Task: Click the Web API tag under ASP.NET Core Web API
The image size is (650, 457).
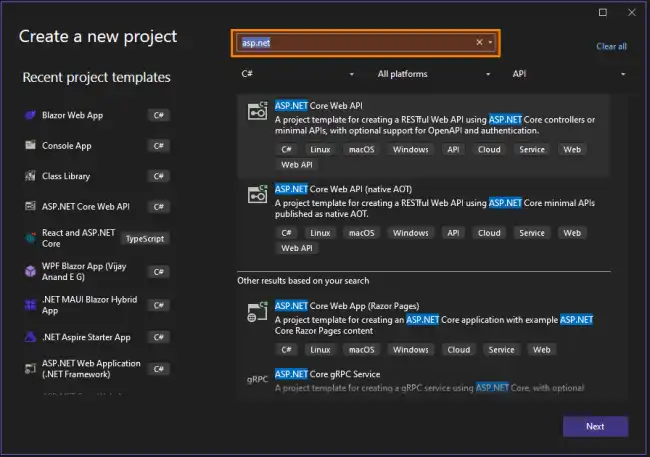Action: (297, 165)
